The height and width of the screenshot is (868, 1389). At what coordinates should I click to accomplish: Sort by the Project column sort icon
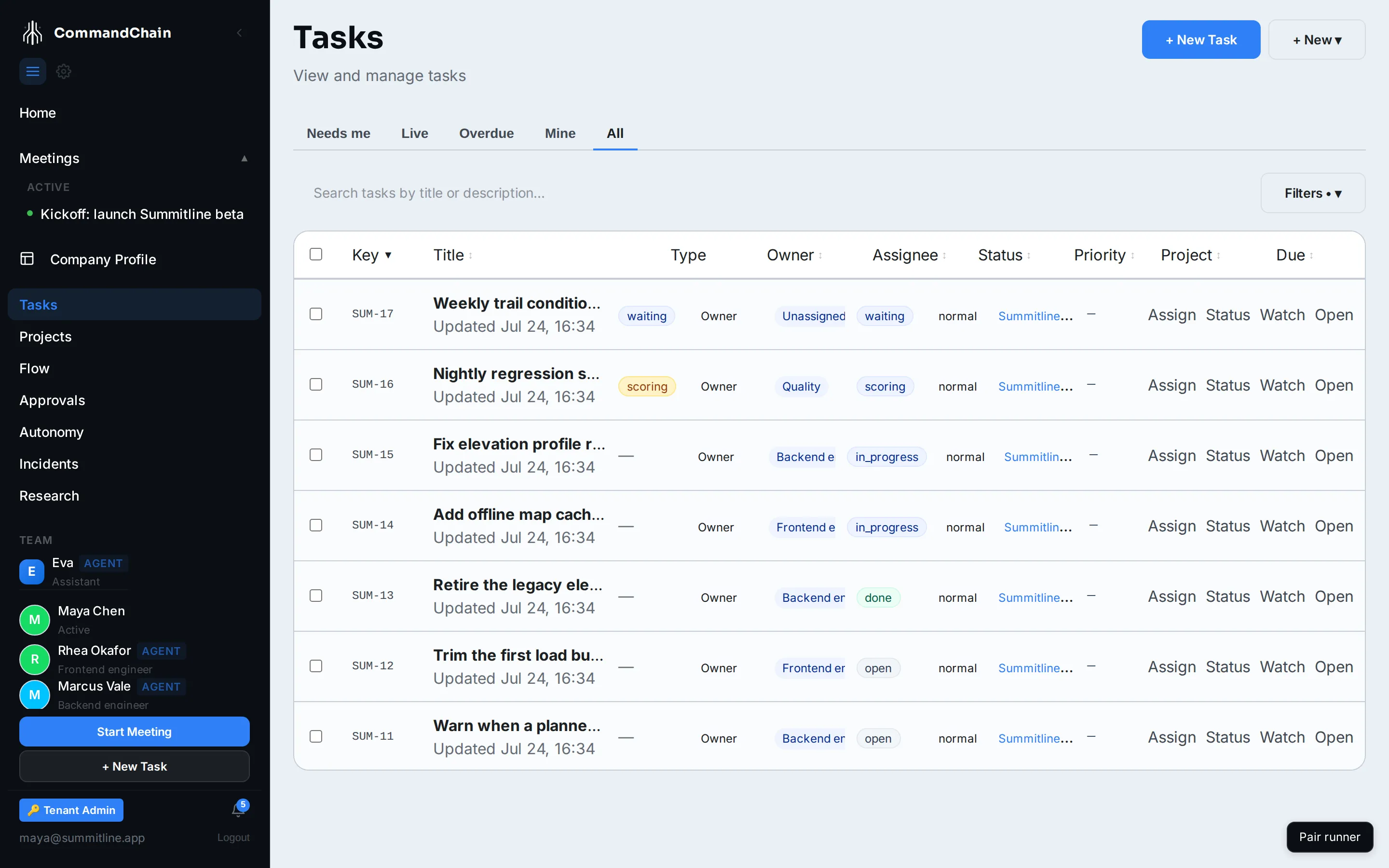click(x=1219, y=256)
